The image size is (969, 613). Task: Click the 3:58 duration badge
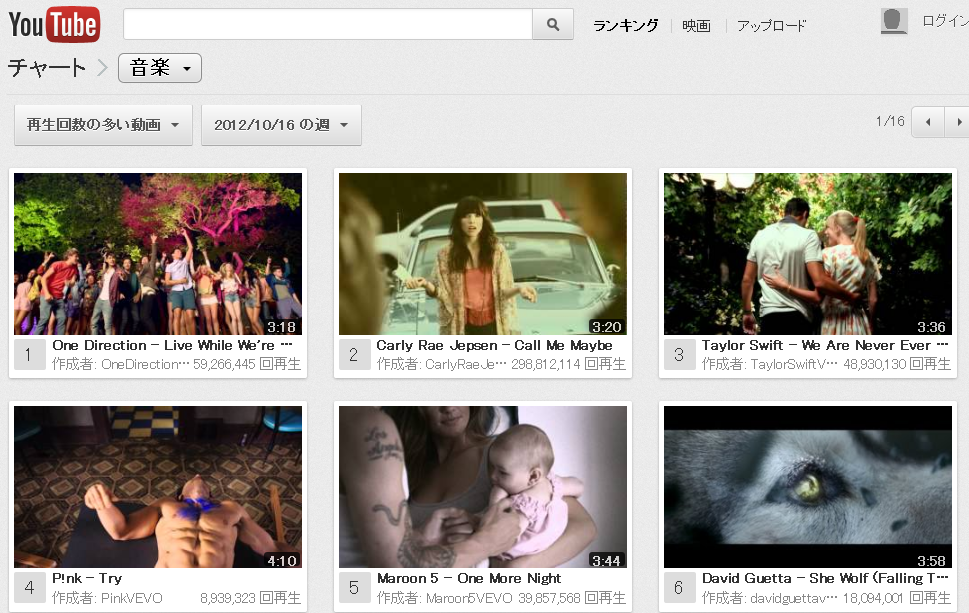pyautogui.click(x=931, y=560)
